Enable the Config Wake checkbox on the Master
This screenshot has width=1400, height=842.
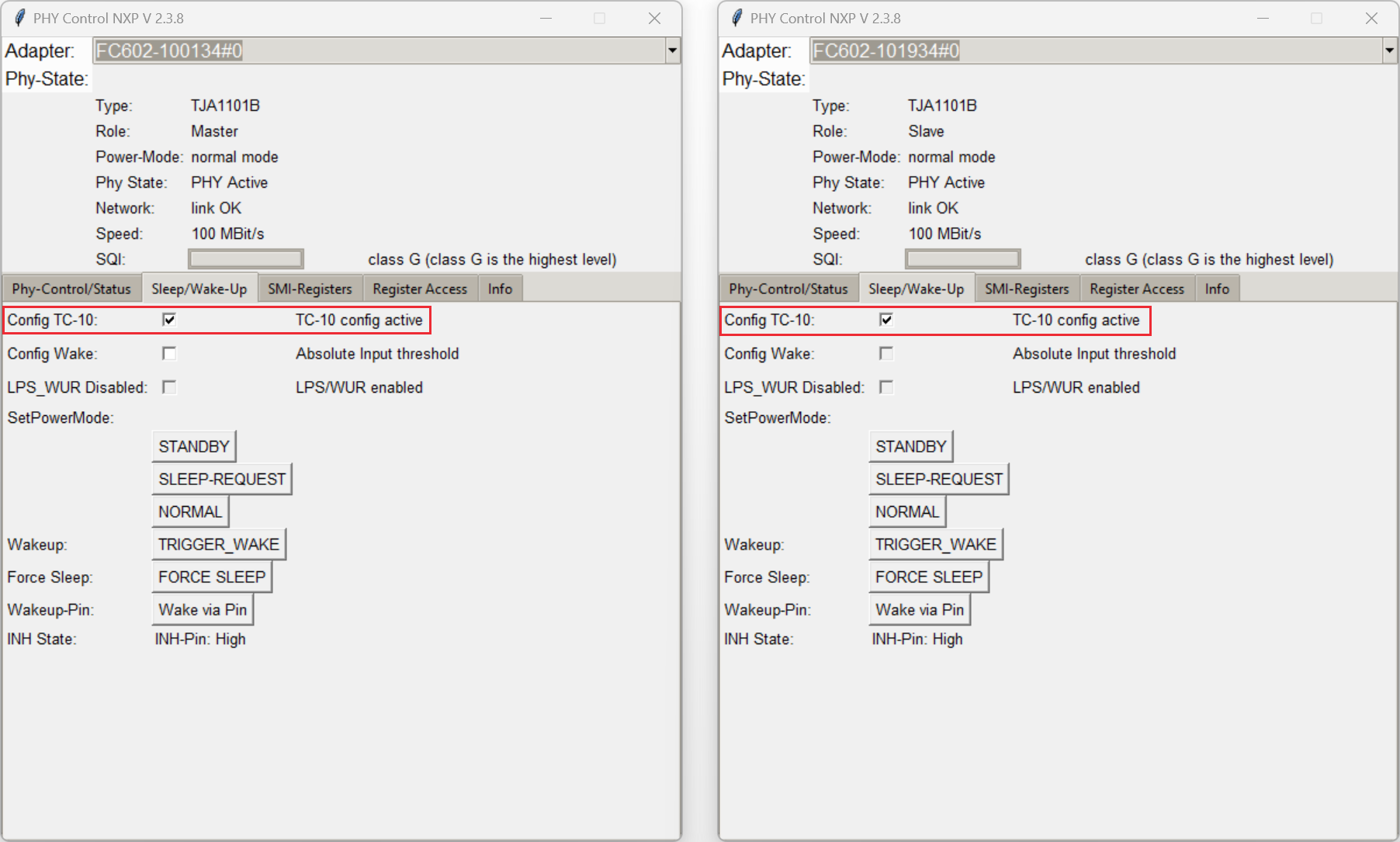click(169, 353)
